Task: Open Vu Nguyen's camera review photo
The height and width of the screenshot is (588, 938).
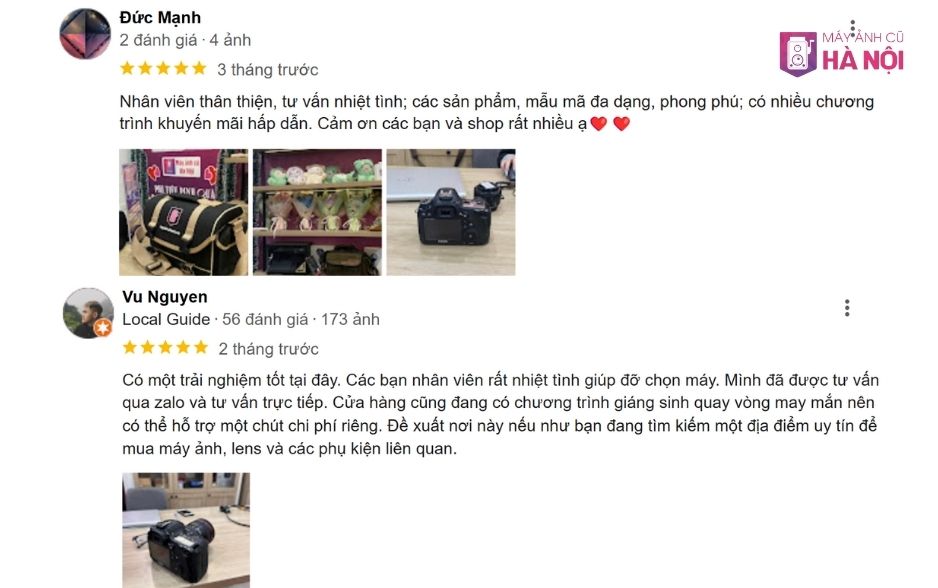Action: click(186, 530)
